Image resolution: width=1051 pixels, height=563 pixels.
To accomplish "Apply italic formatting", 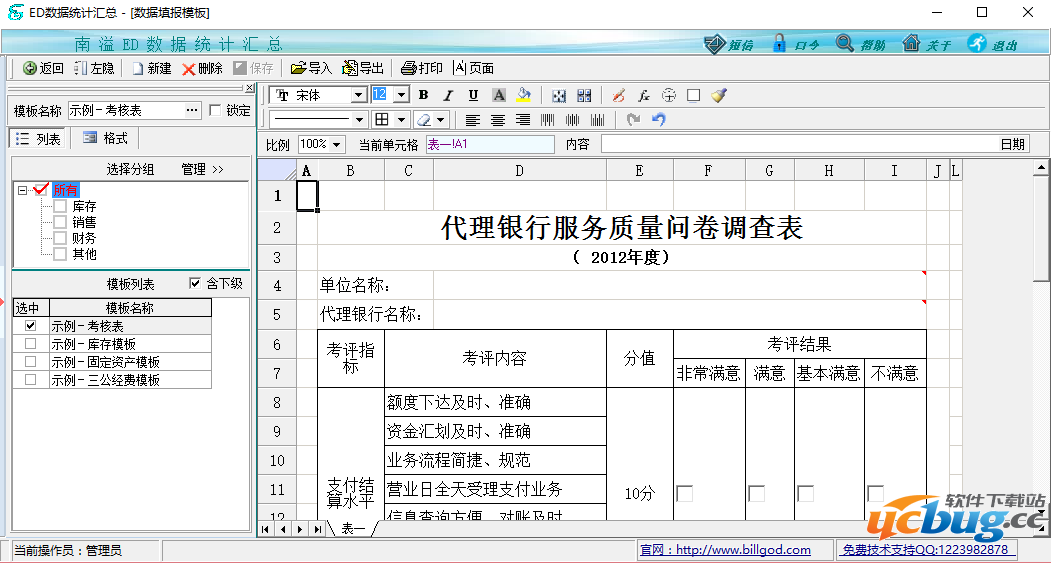I will 448,95.
